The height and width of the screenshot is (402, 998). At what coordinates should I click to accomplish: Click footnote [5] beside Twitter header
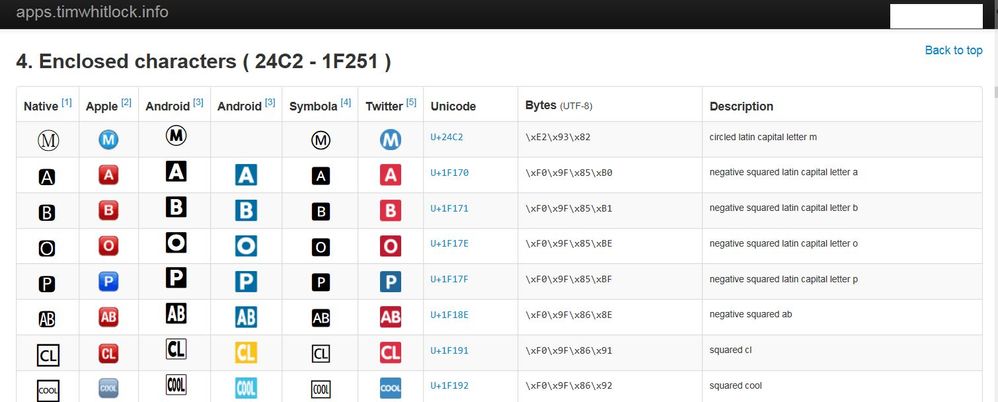(x=411, y=102)
